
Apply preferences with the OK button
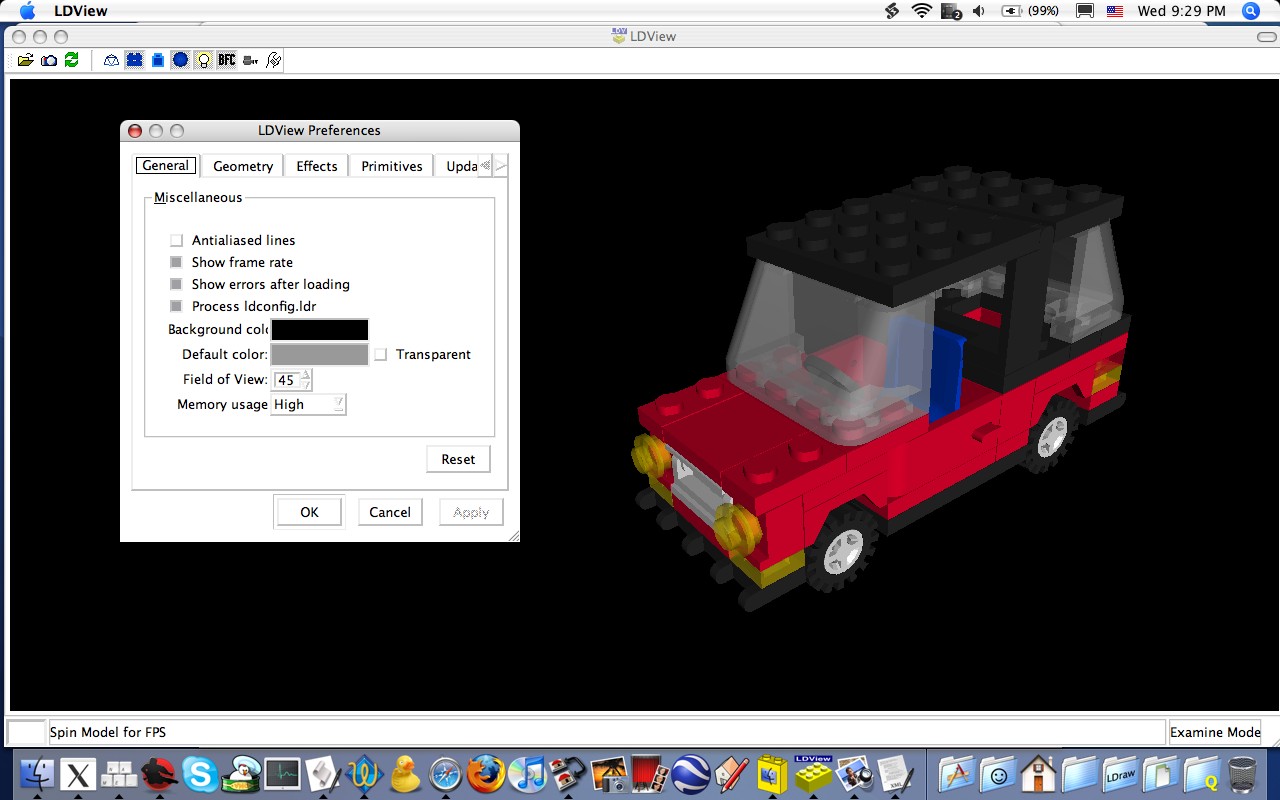click(308, 511)
